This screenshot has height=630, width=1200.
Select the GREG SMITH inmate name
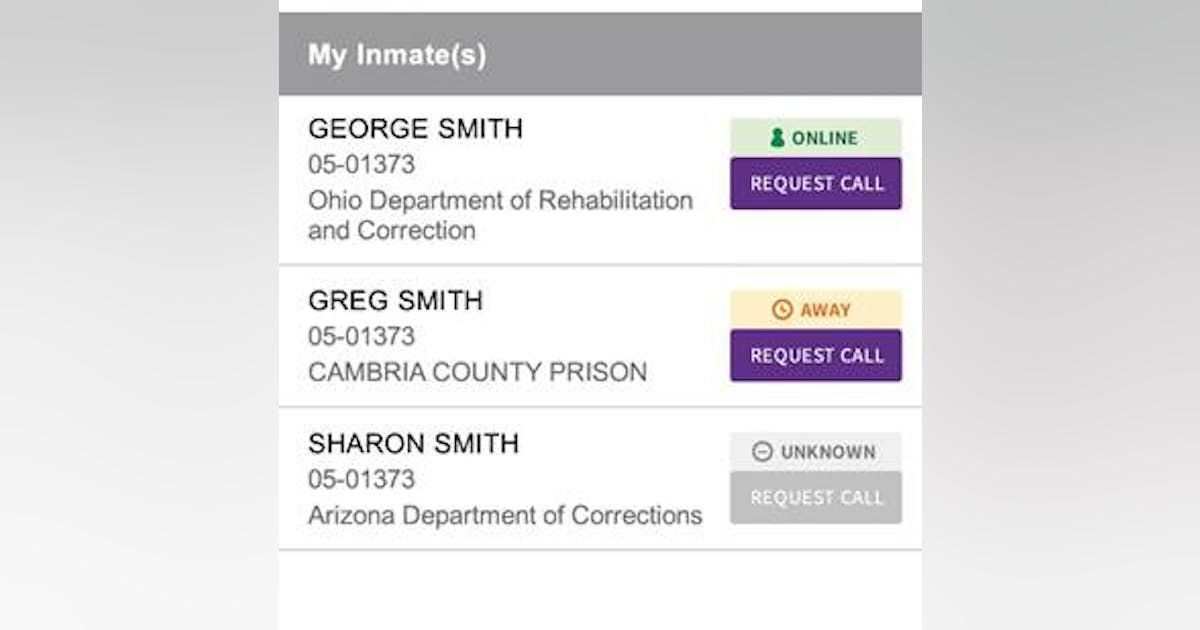tap(395, 301)
